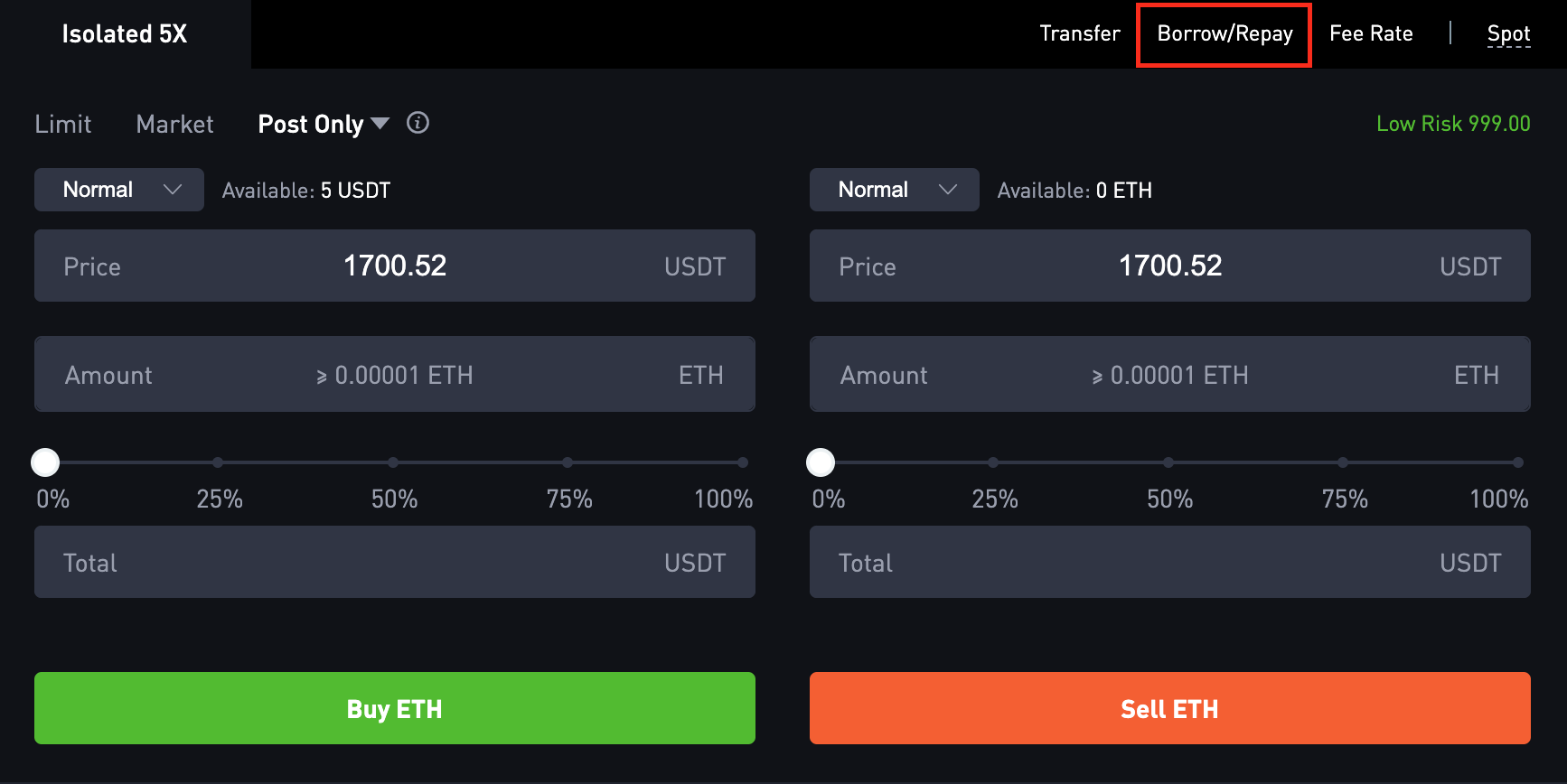The image size is (1567, 784).
Task: Expand the Post Only order type dropdown
Action: 324,124
